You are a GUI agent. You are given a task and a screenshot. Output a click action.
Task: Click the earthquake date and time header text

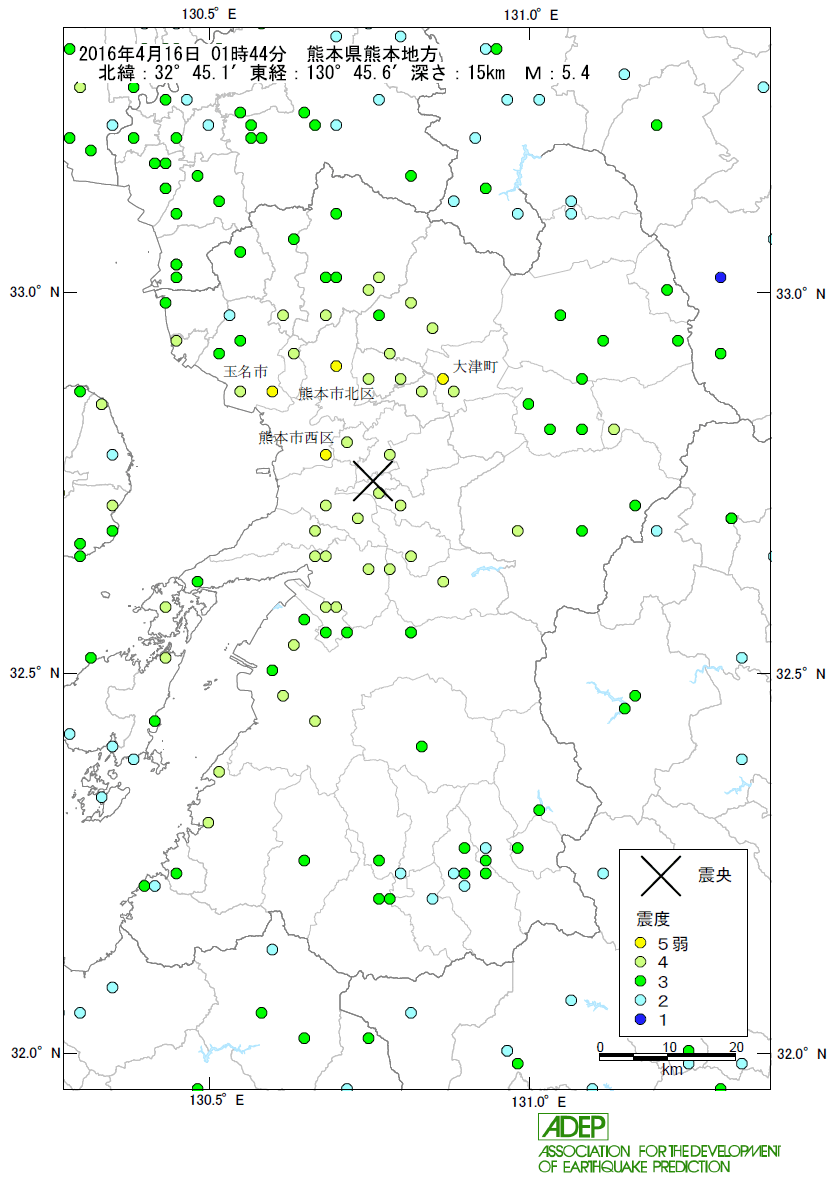[258, 54]
